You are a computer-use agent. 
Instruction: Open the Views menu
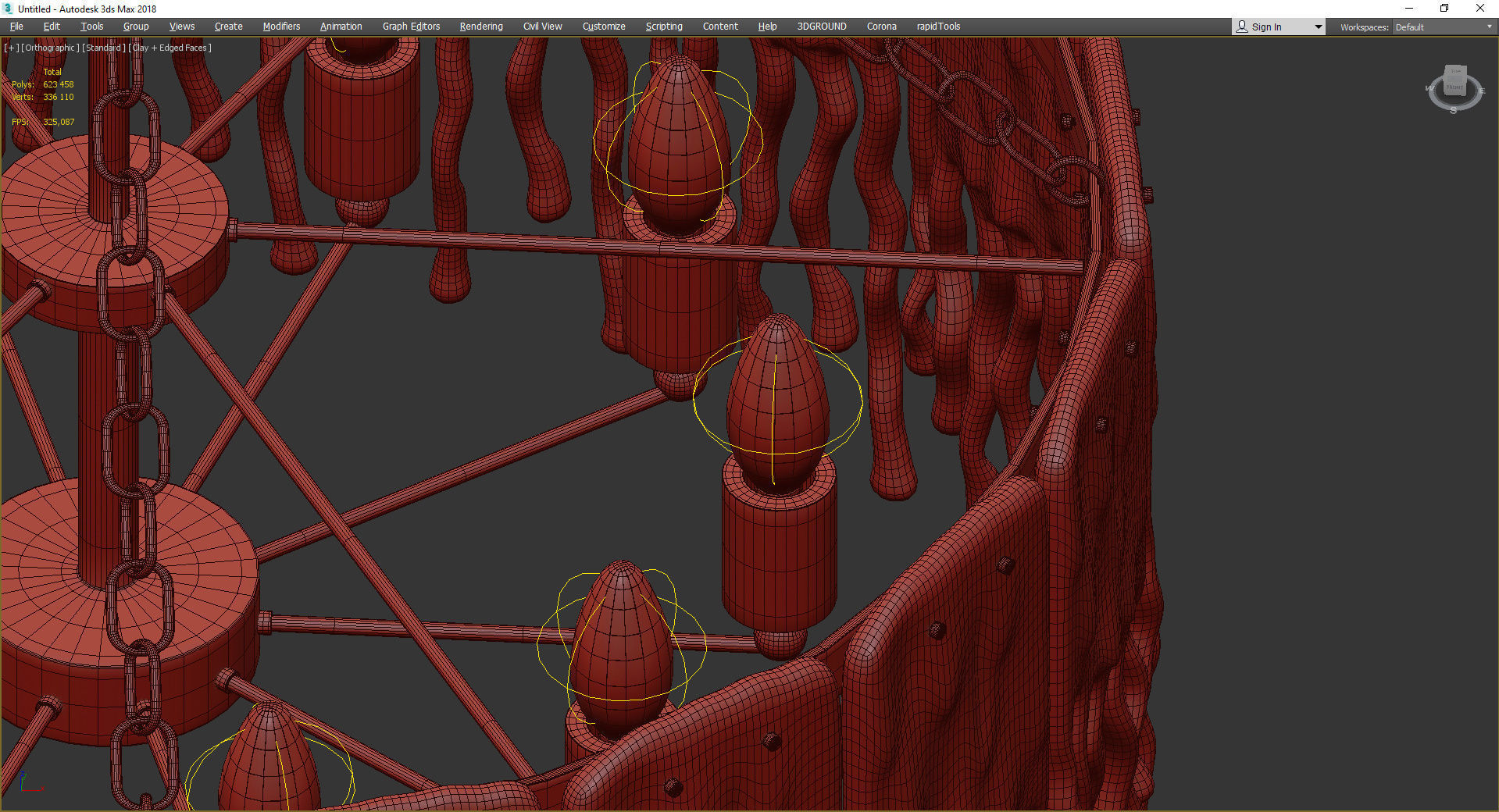pyautogui.click(x=182, y=27)
